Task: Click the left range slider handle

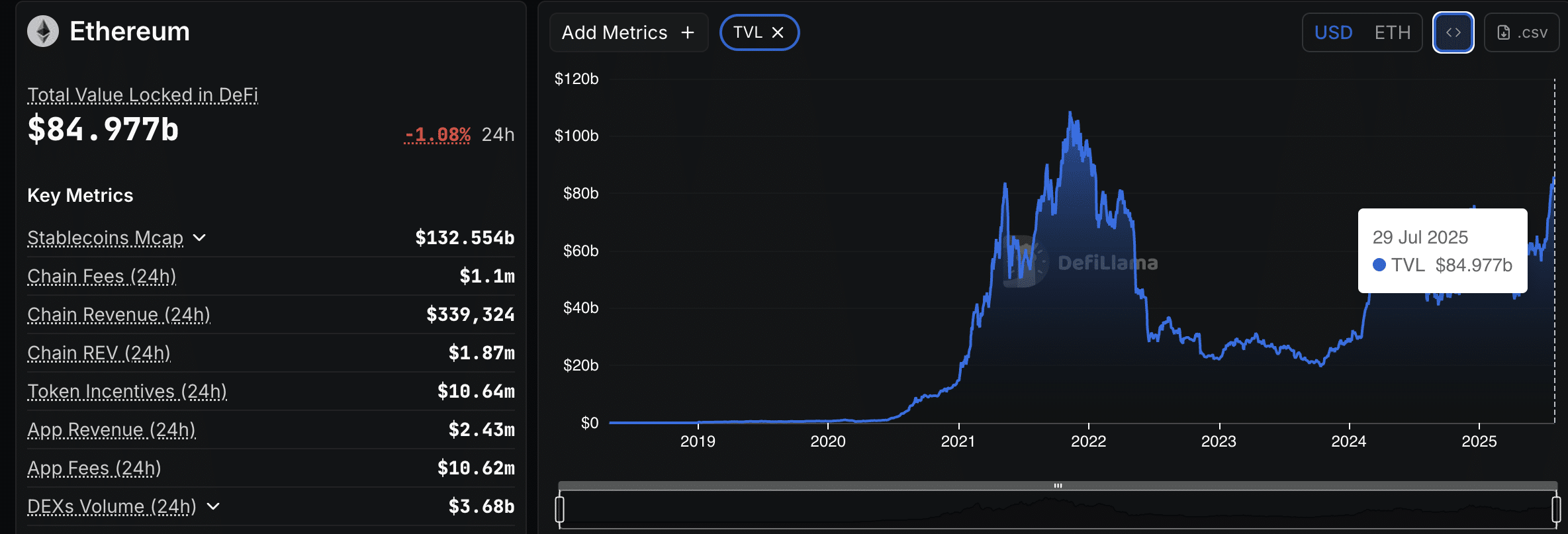Action: 560,509
